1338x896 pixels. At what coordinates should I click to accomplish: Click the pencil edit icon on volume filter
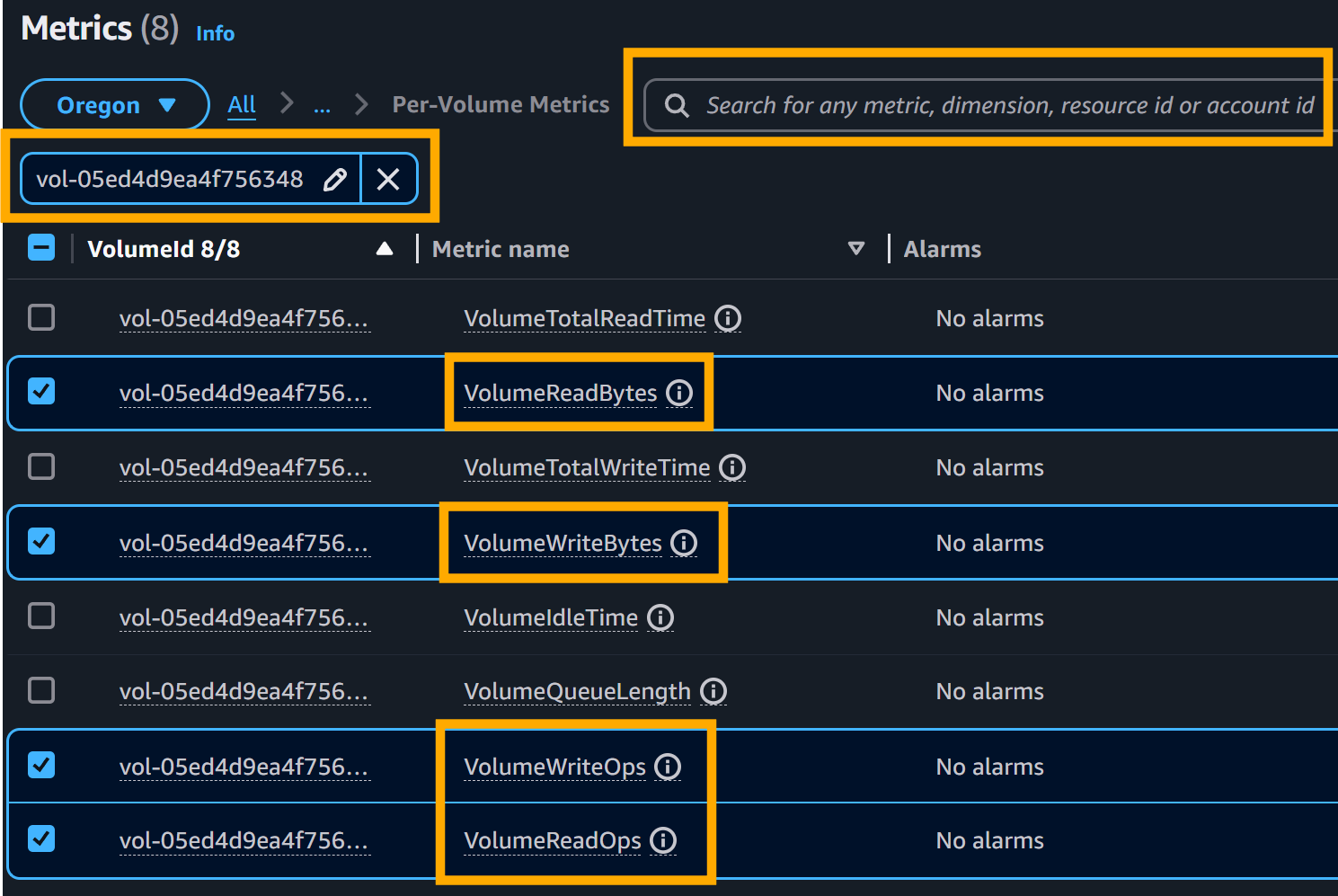click(335, 179)
